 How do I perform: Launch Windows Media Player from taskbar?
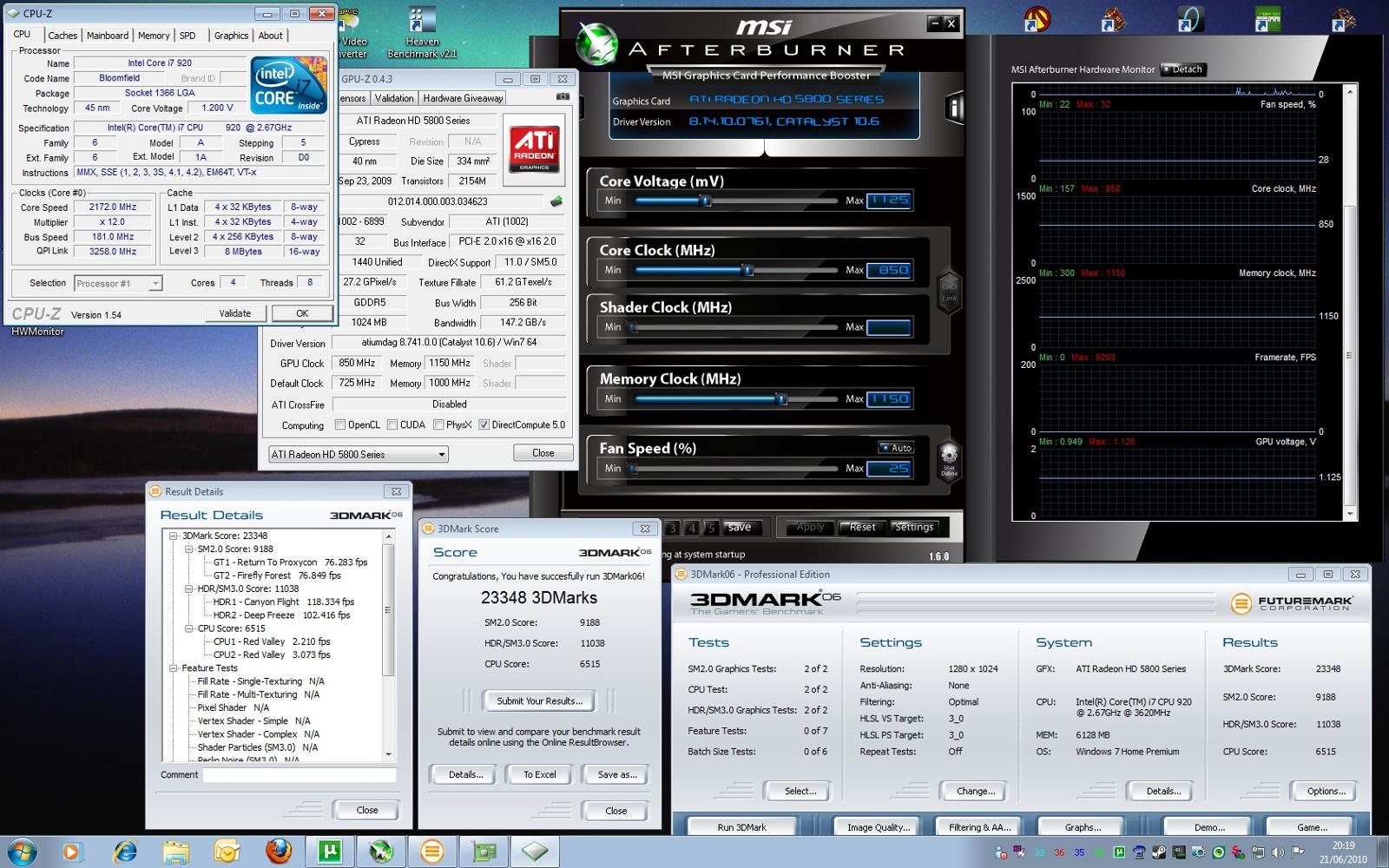(x=71, y=852)
